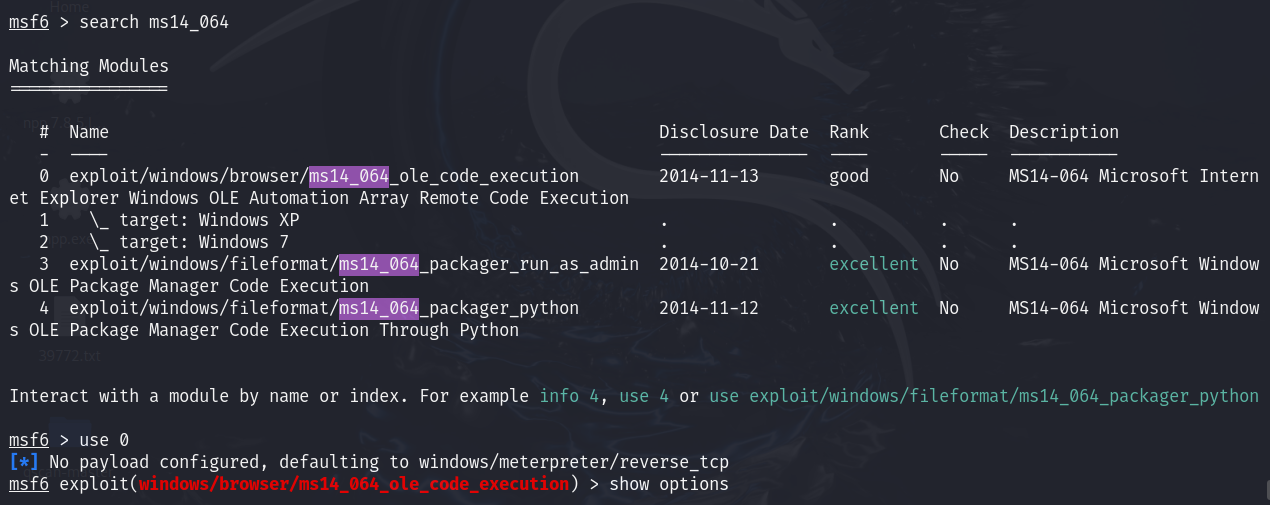Viewport: 1270px width, 505px height.
Task: Click the module path in row 4
Action: pos(323,308)
